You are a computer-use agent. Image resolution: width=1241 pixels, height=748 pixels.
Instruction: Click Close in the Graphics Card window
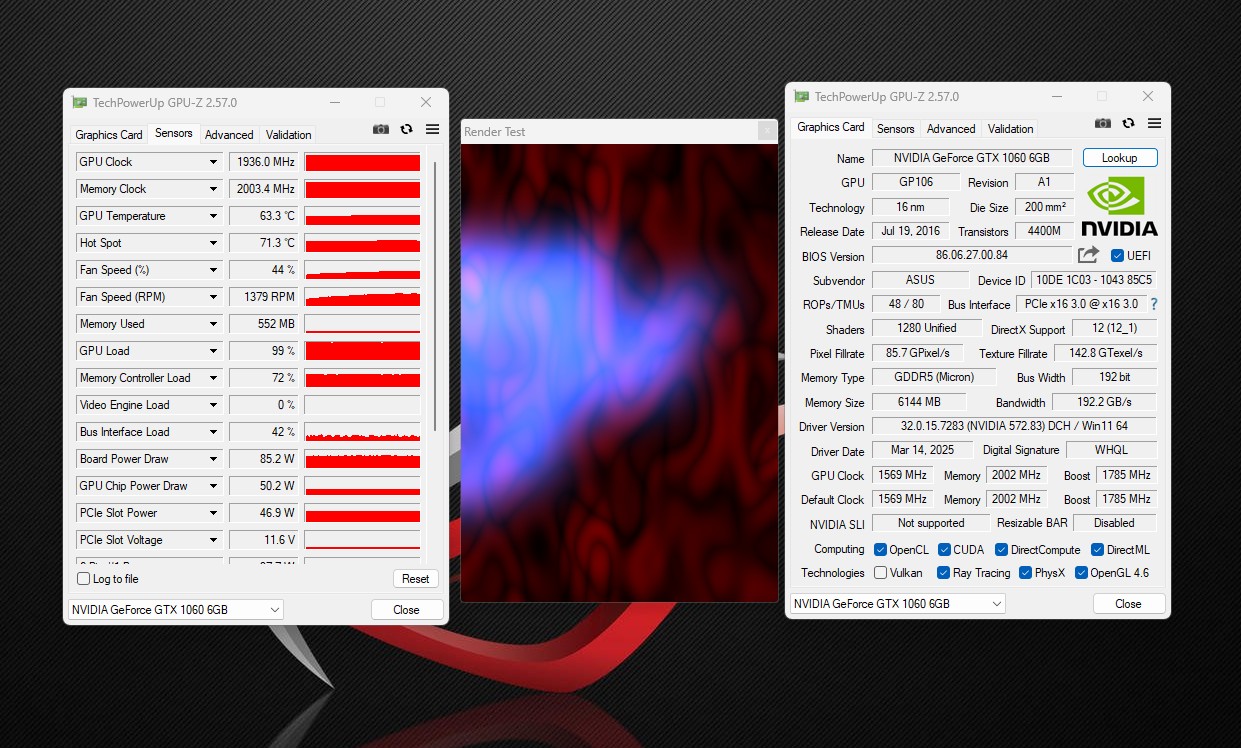(x=1129, y=604)
